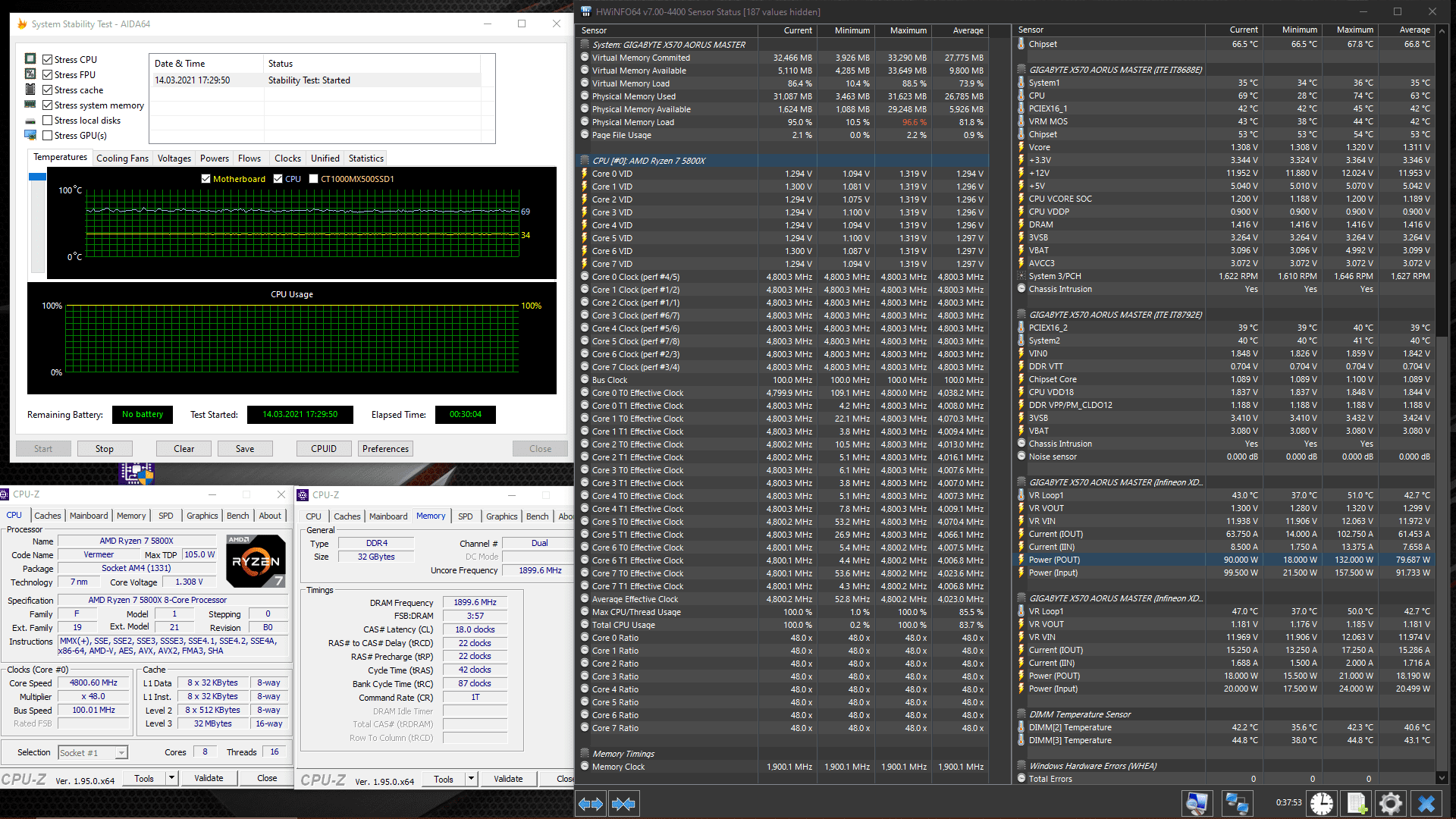Collapse the DIMM Temperature Sensor group

tap(1021, 714)
